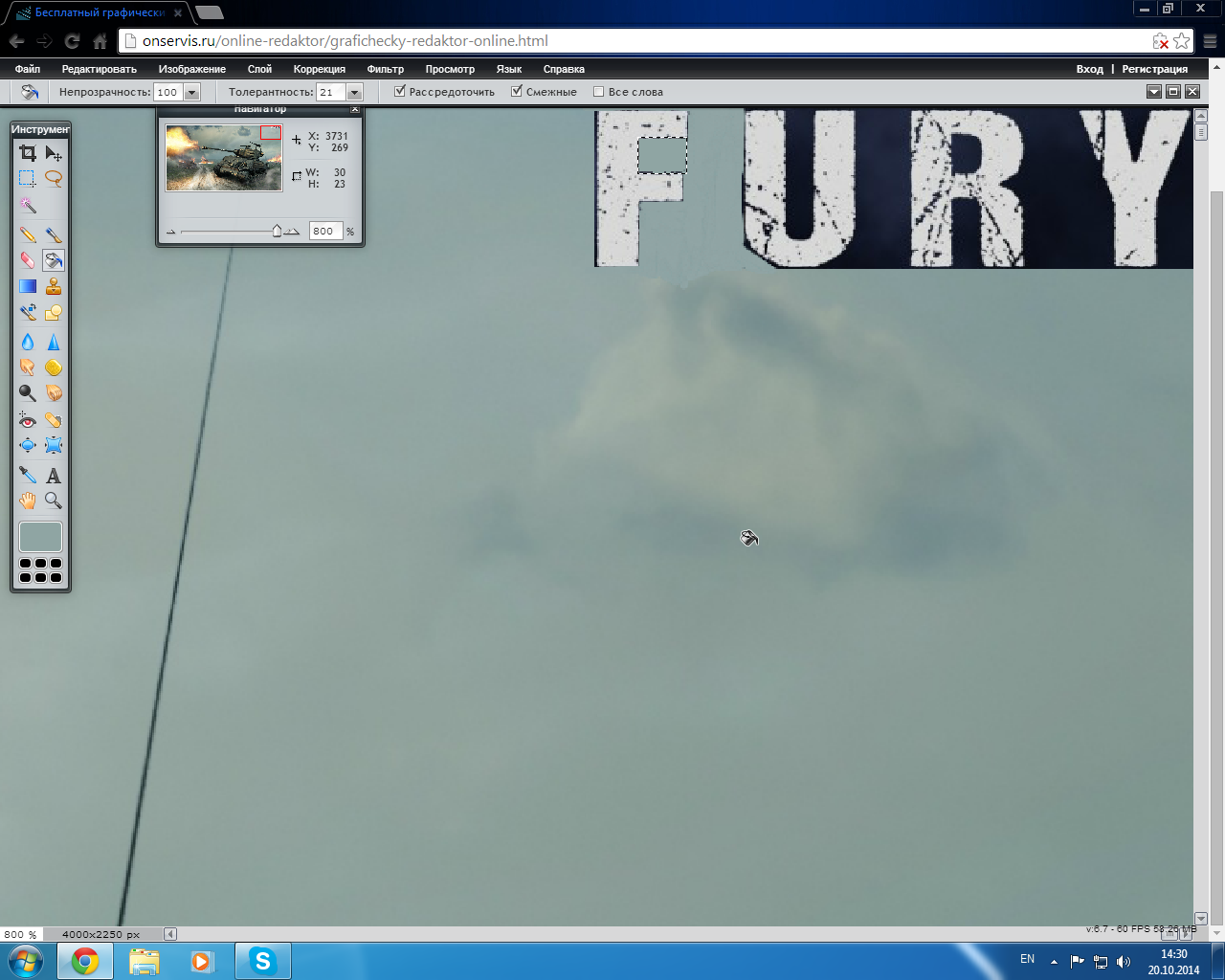Click the navigator image thumbnail

tap(224, 158)
